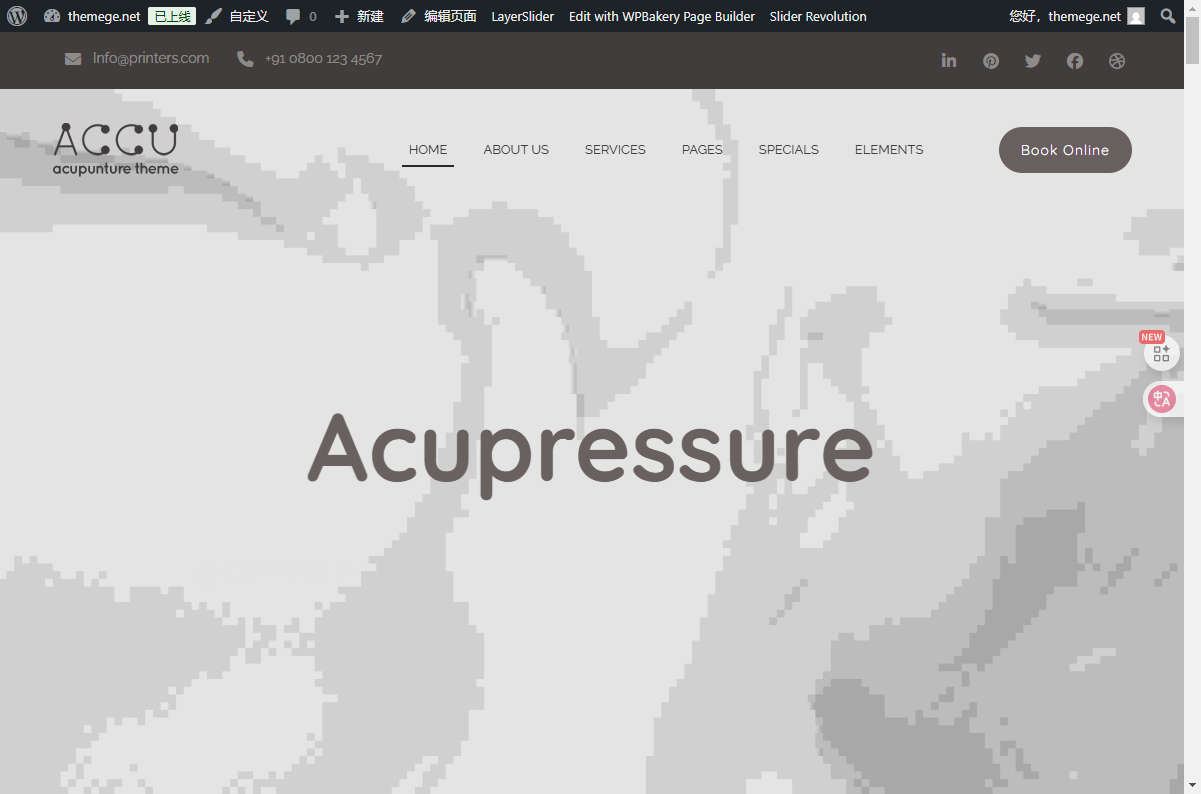Select the HOME navigation item
Image resolution: width=1201 pixels, height=794 pixels.
point(428,150)
